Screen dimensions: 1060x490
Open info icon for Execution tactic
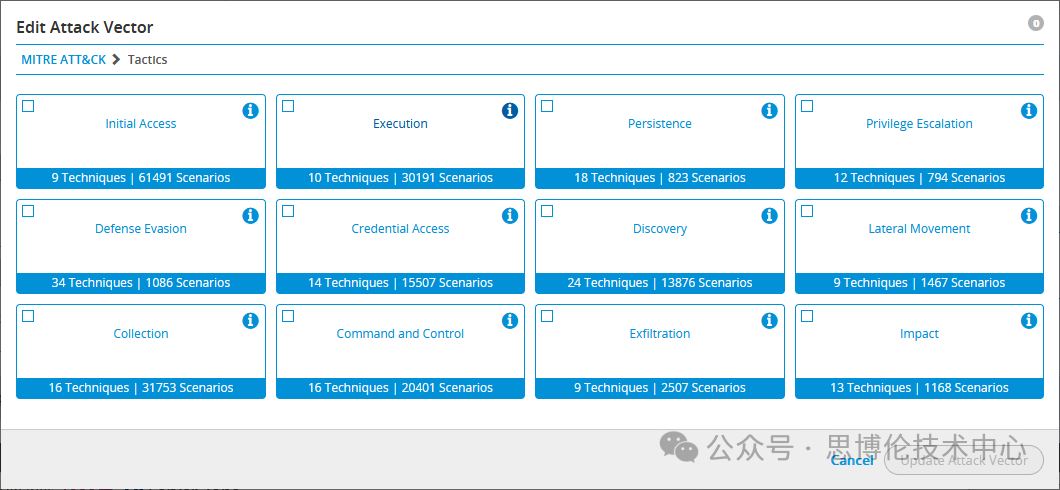(x=510, y=111)
